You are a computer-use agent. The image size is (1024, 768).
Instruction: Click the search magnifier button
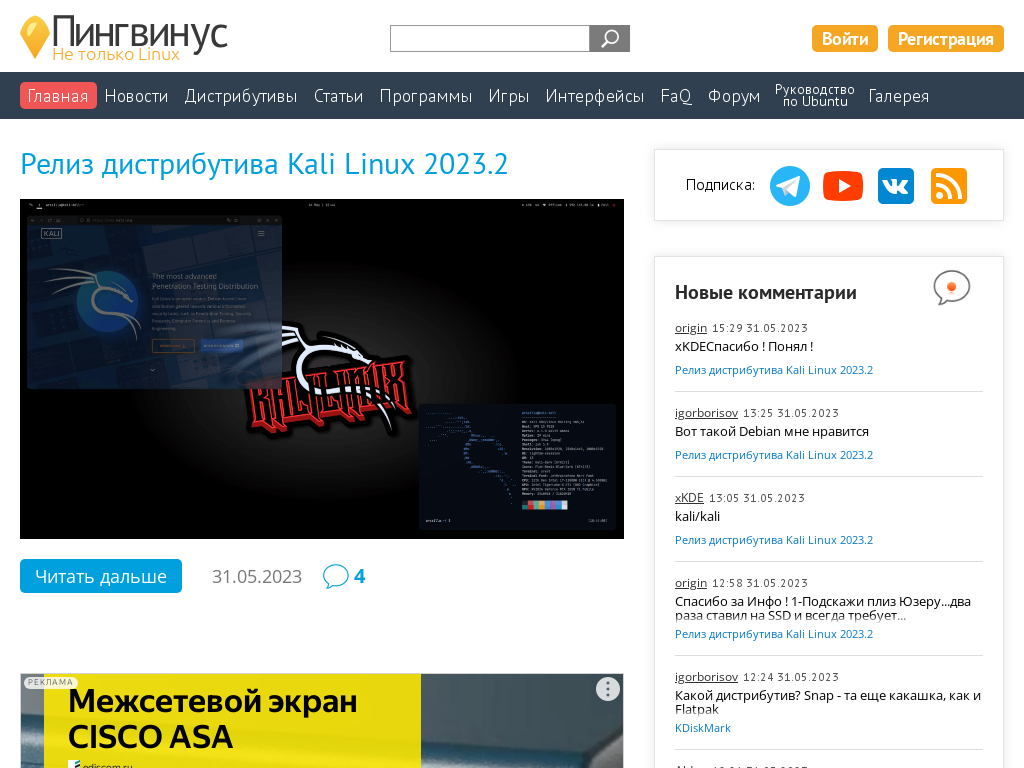[609, 39]
